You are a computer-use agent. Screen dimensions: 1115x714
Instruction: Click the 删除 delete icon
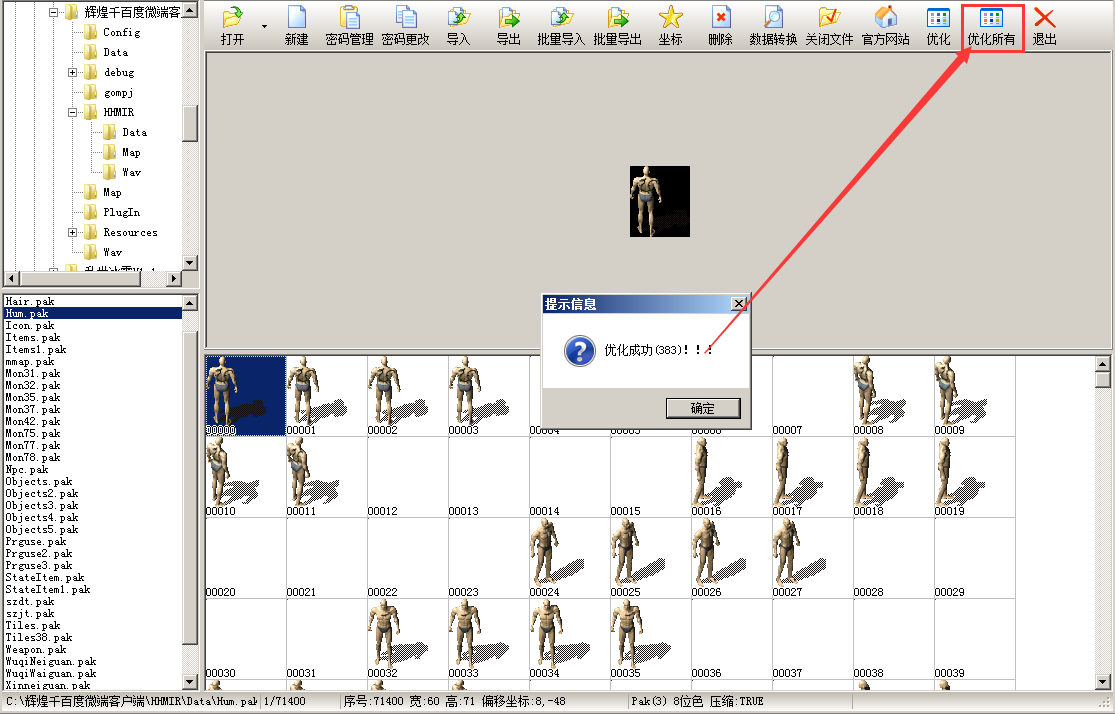coord(720,26)
